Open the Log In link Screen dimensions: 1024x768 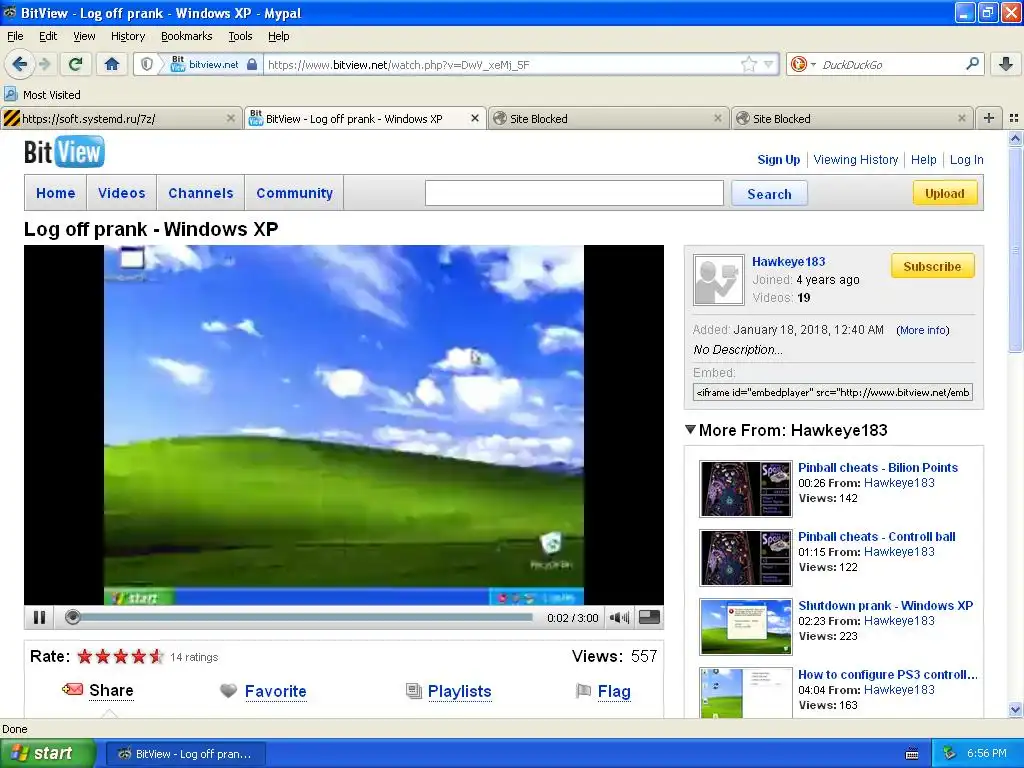pyautogui.click(x=966, y=160)
